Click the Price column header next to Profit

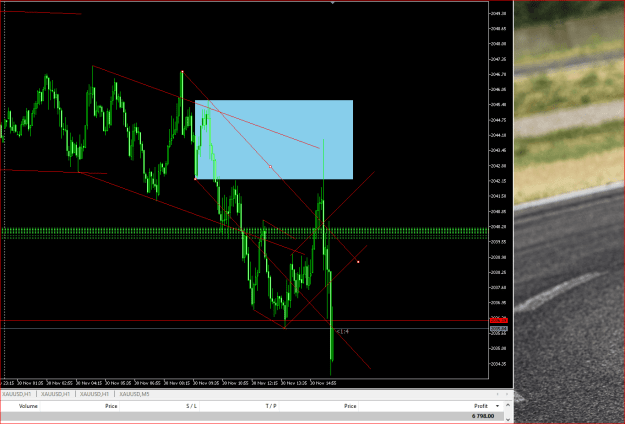(350, 406)
